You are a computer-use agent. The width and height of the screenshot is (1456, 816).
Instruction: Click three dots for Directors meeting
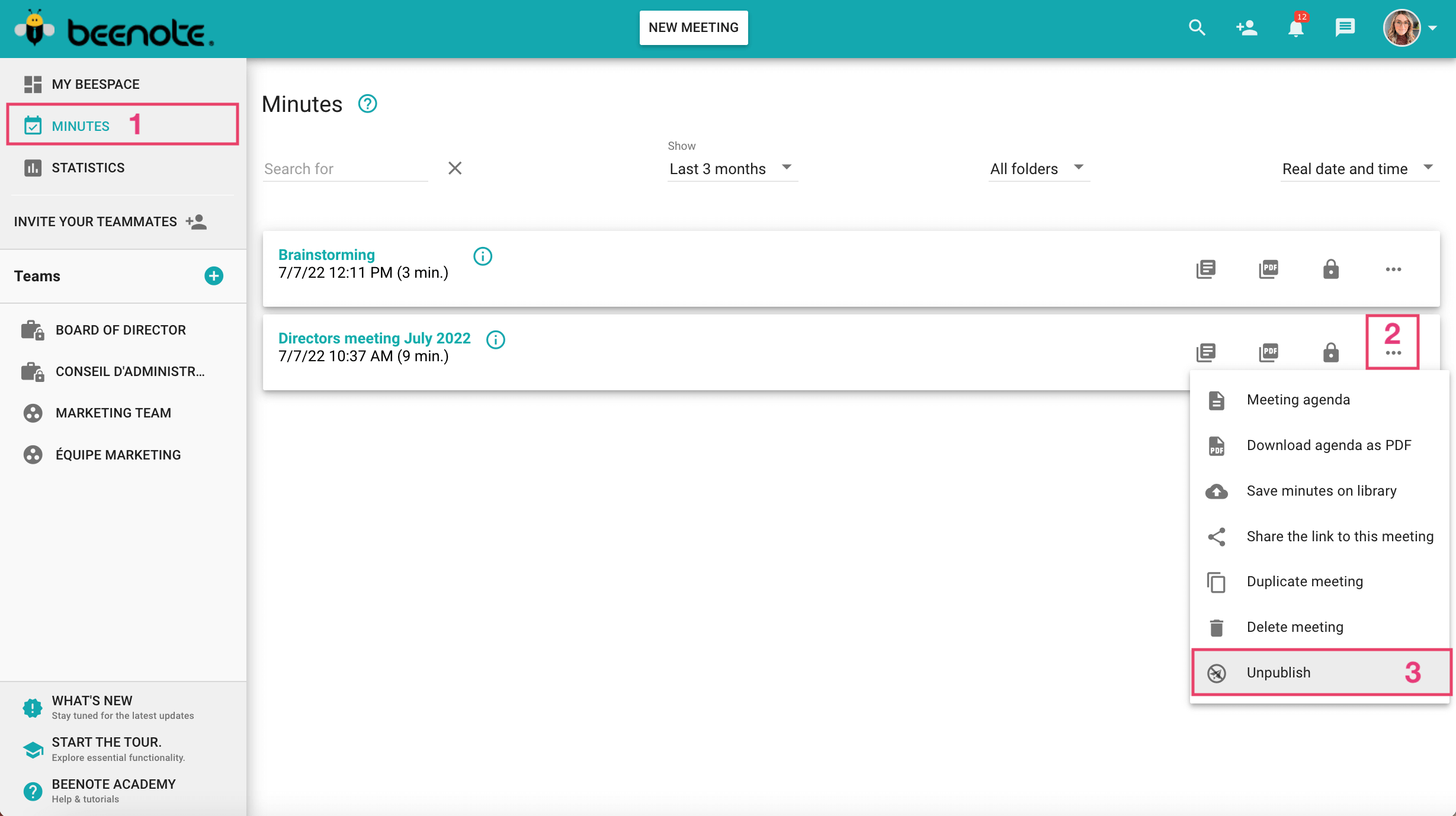click(x=1393, y=353)
